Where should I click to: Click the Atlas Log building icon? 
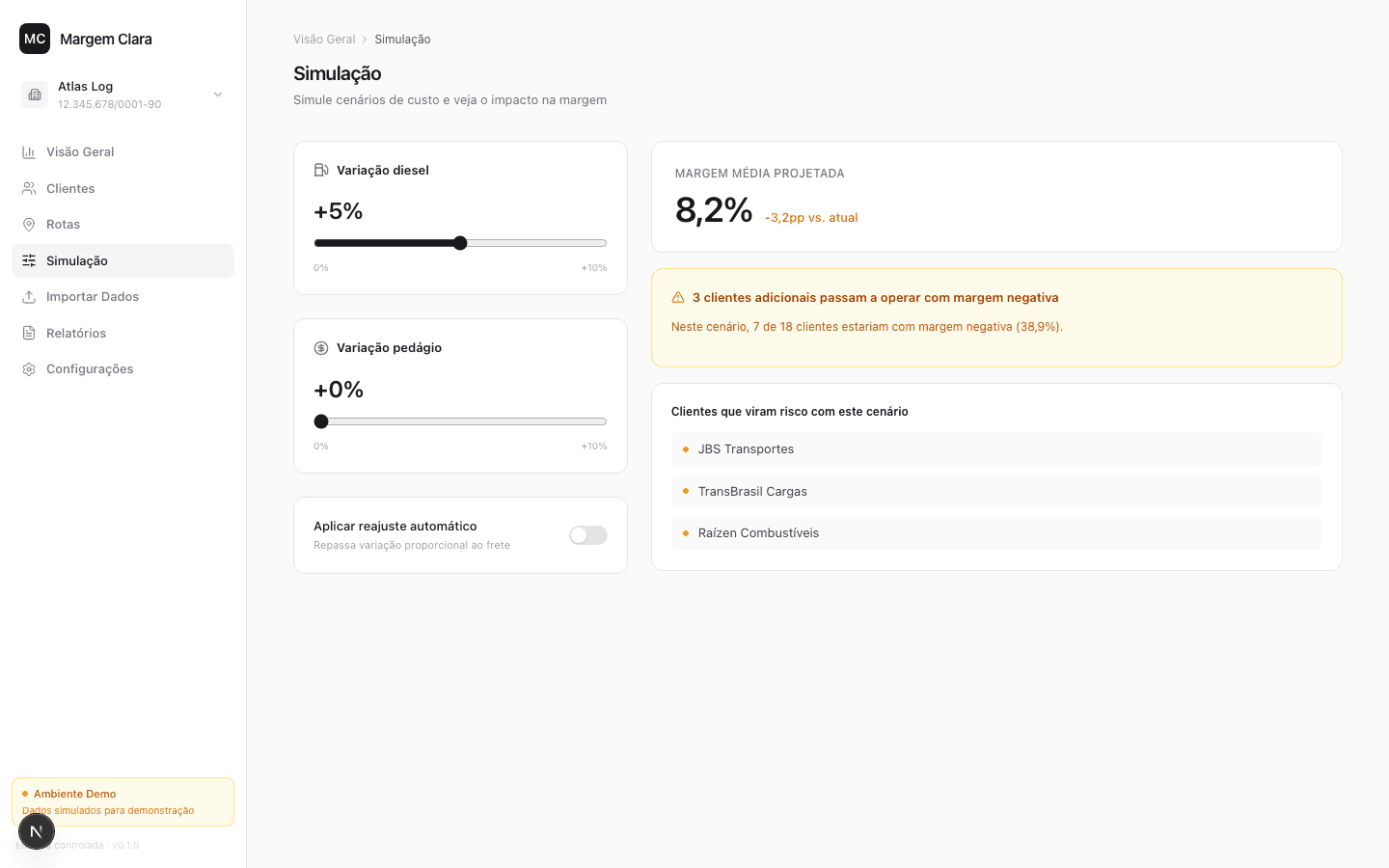pyautogui.click(x=35, y=95)
